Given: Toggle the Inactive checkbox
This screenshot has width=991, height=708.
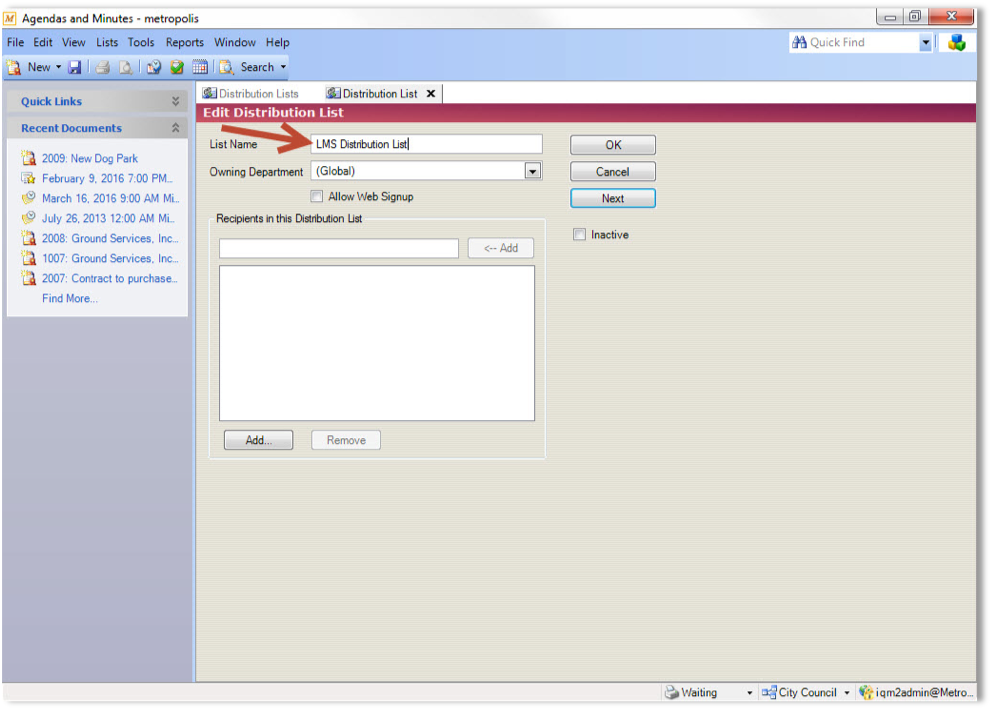Looking at the screenshot, I should tap(580, 235).
